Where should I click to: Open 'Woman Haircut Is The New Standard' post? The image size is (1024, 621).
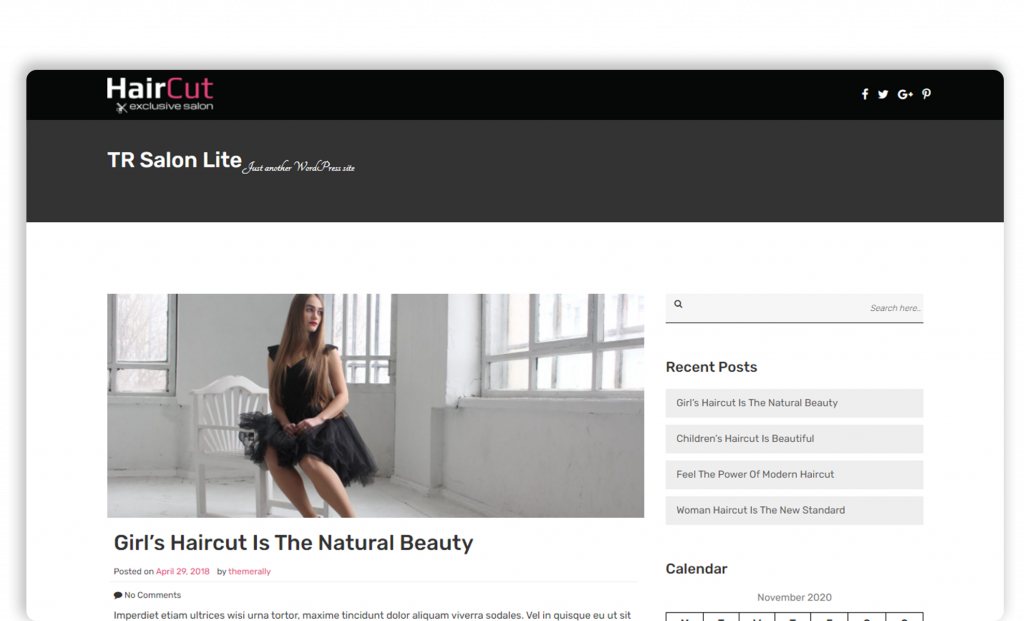pyautogui.click(x=794, y=511)
